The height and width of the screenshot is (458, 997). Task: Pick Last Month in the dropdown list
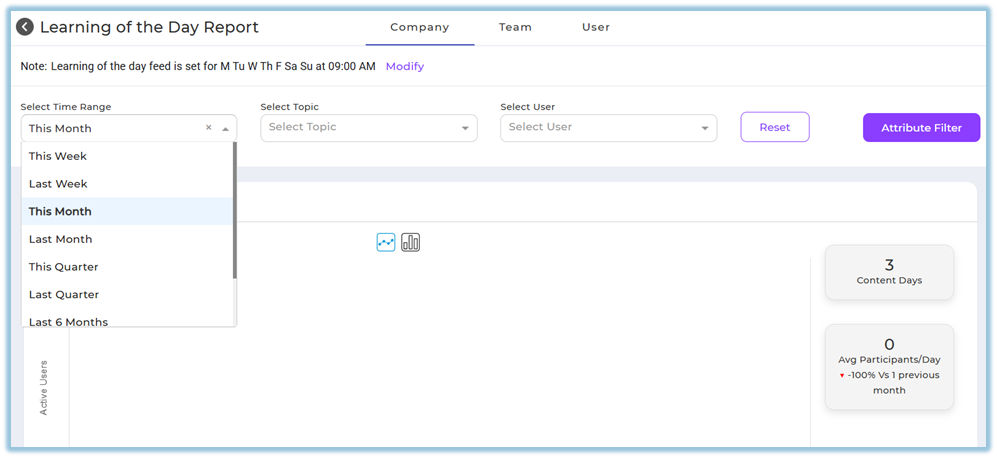point(60,239)
